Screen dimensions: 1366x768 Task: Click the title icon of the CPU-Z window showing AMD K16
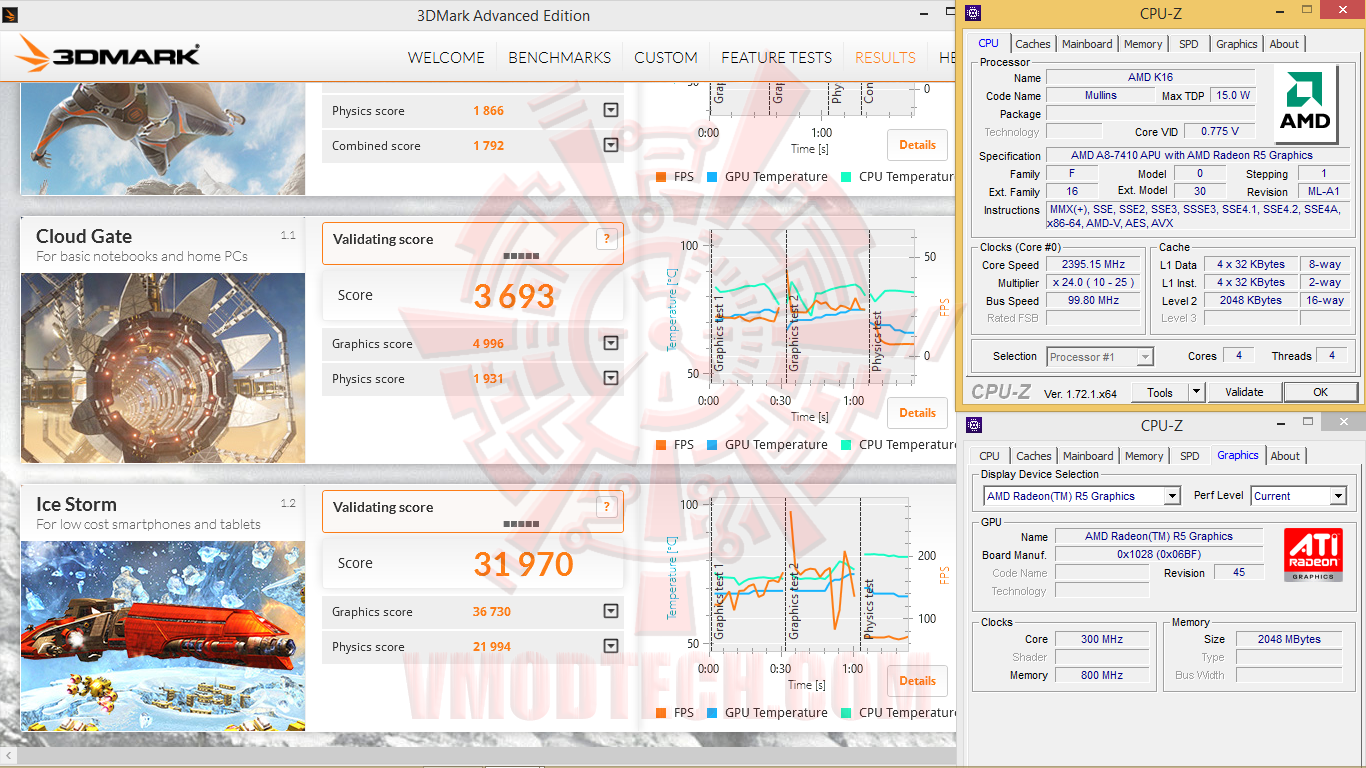point(974,13)
